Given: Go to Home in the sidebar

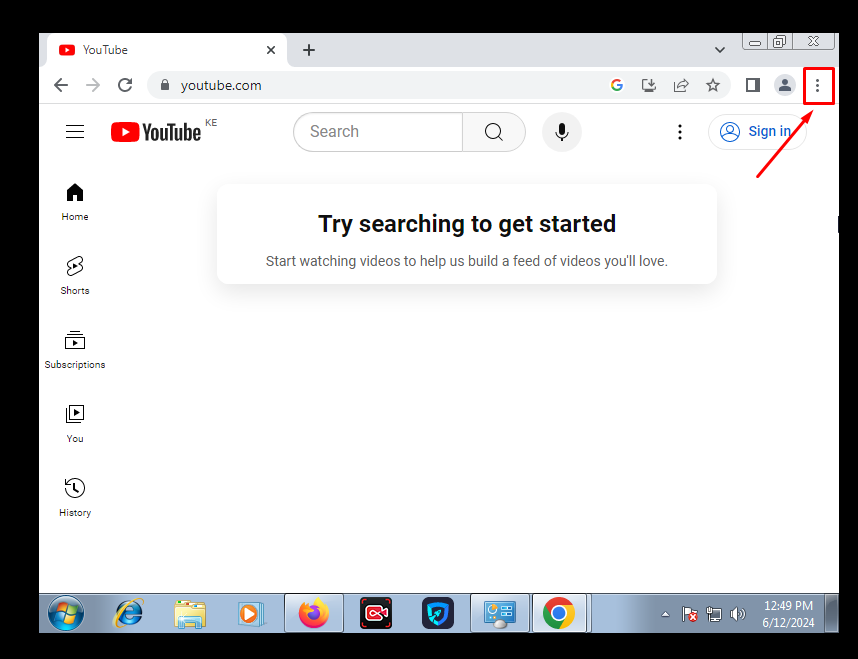Looking at the screenshot, I should [75, 202].
